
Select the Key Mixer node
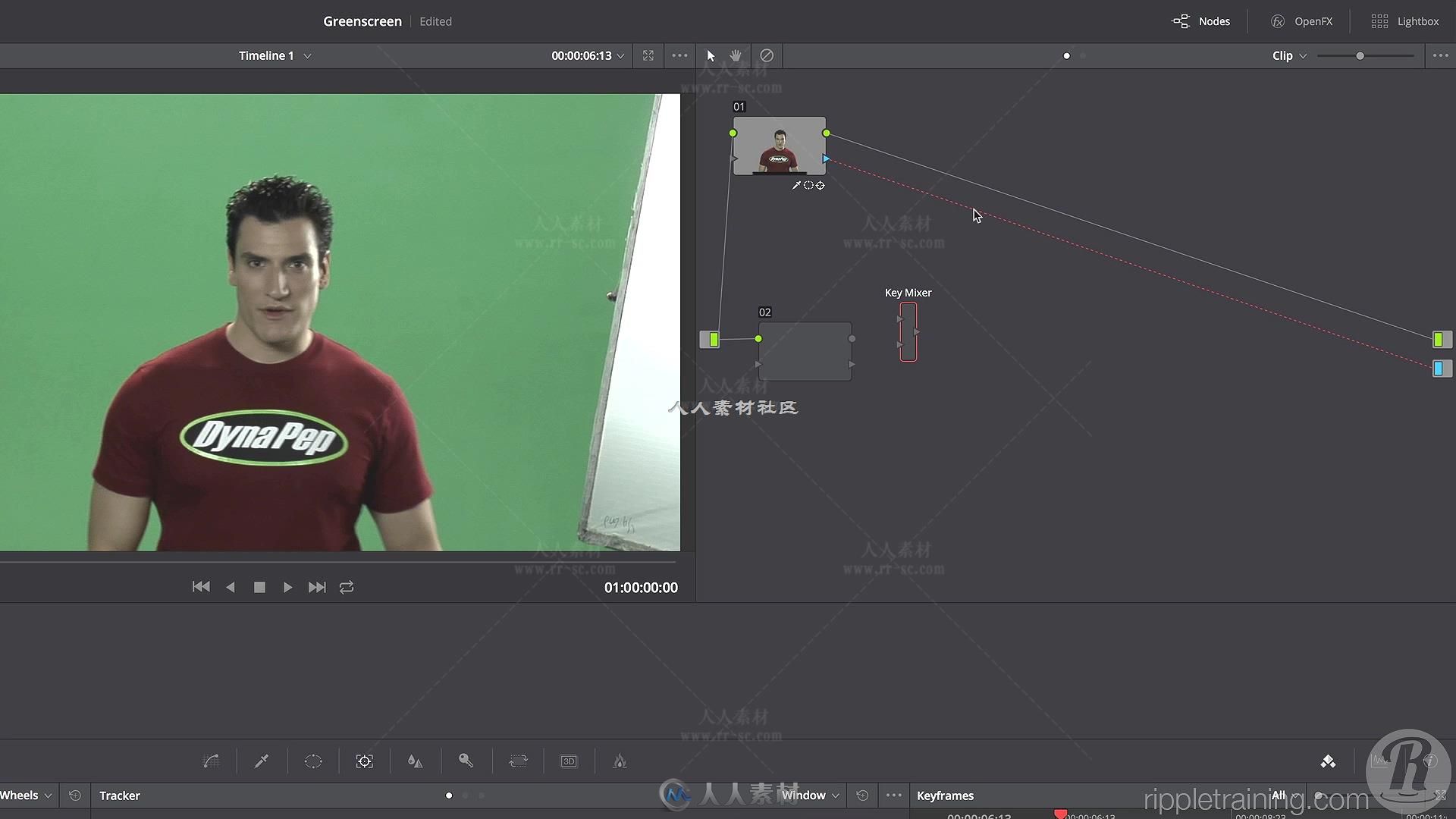point(908,332)
